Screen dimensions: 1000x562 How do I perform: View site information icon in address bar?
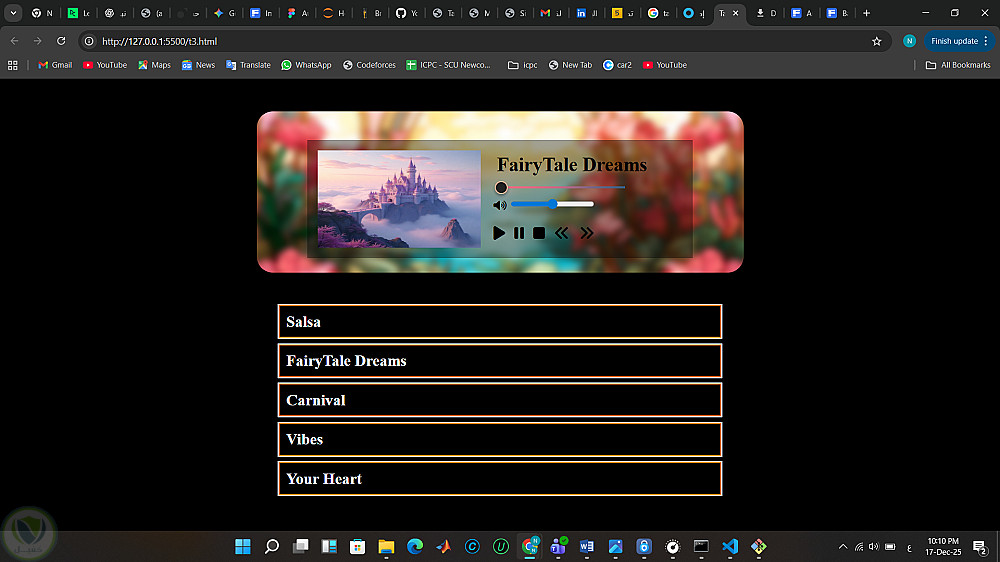(89, 41)
